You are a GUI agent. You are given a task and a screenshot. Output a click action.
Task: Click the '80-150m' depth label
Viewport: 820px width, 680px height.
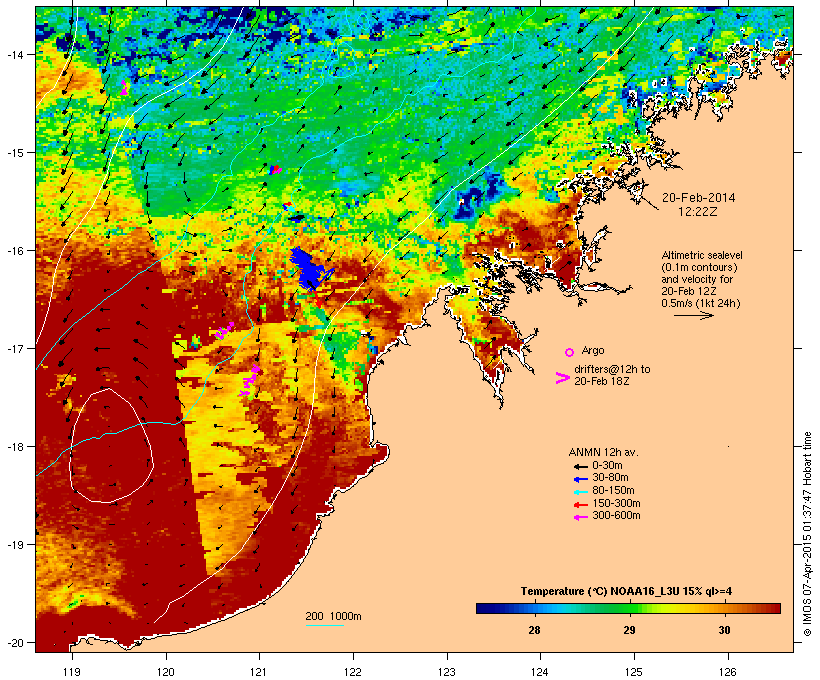tap(613, 491)
